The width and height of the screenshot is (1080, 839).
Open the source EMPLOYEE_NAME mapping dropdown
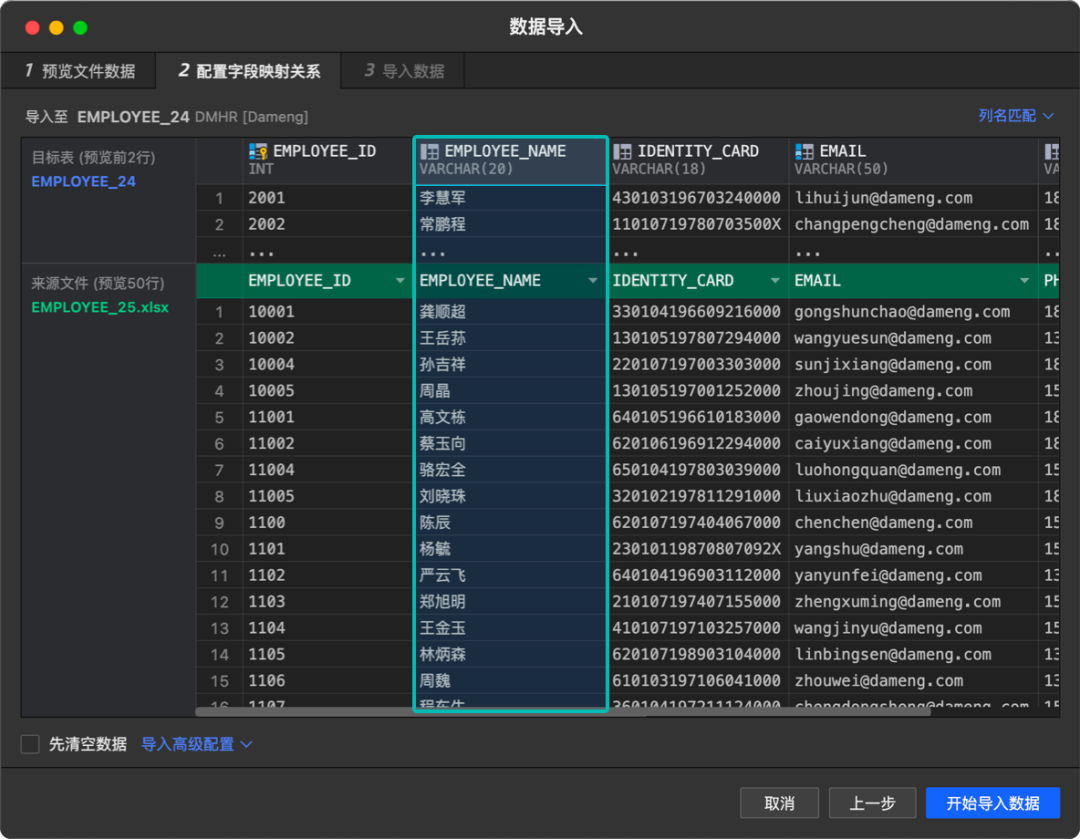pos(592,281)
